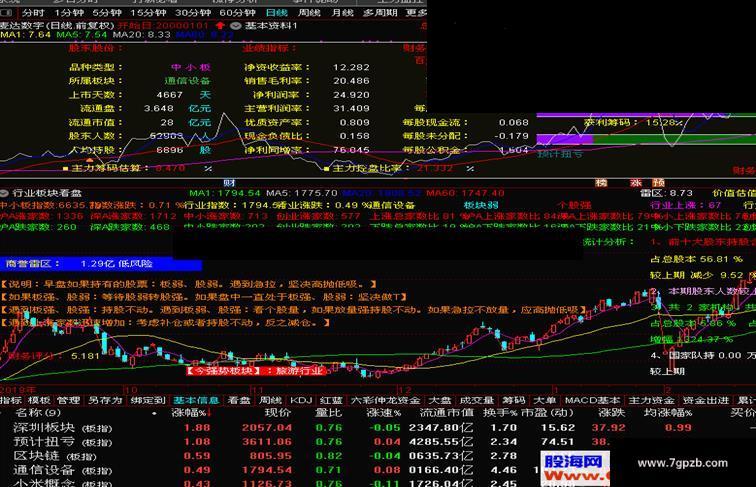Viewport: 756px width, 487px height.
Task: Switch to the 资金出进 indicator tab
Action: (706, 400)
